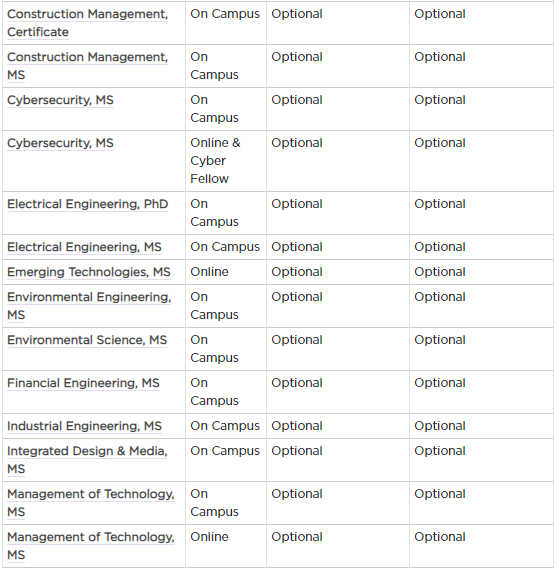Screen dimensions: 557x568
Task: Open Electrical Engineering, PhD link
Action: (87, 204)
